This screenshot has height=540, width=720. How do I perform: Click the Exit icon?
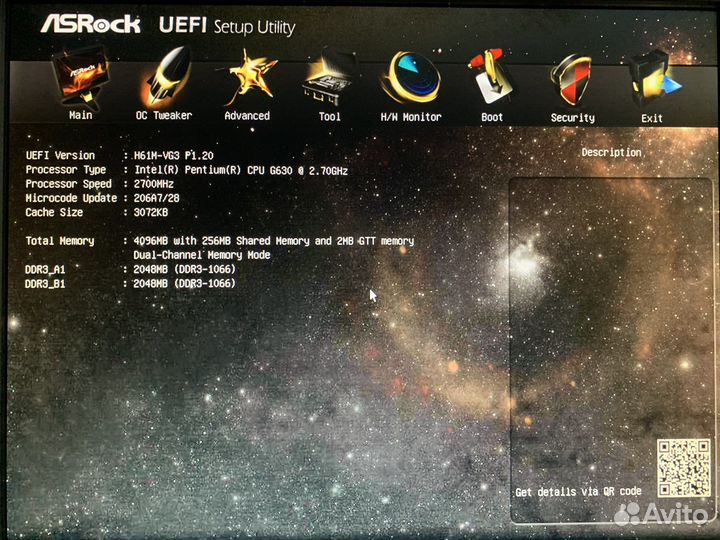pos(651,80)
